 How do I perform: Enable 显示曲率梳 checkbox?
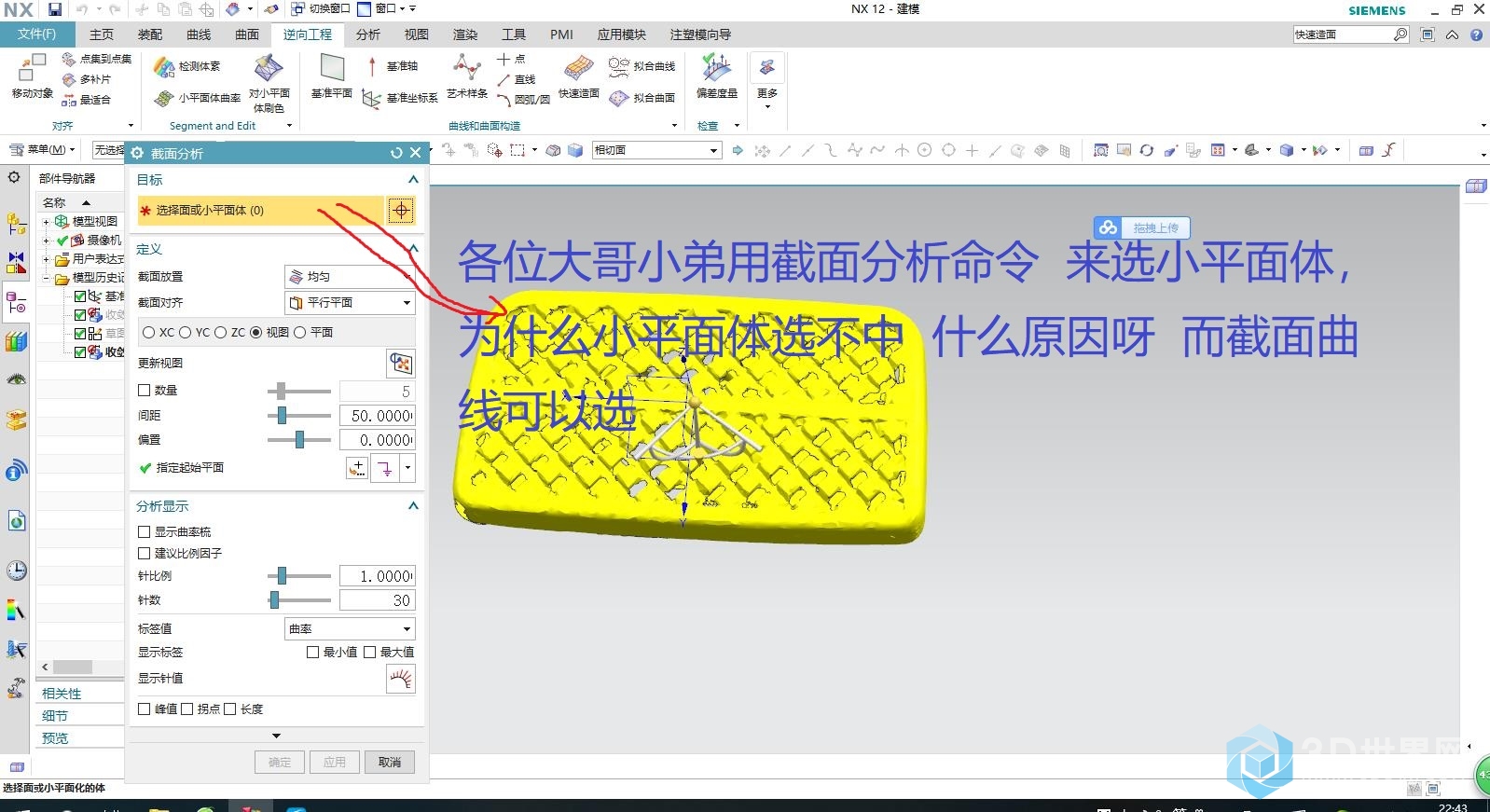point(144,531)
